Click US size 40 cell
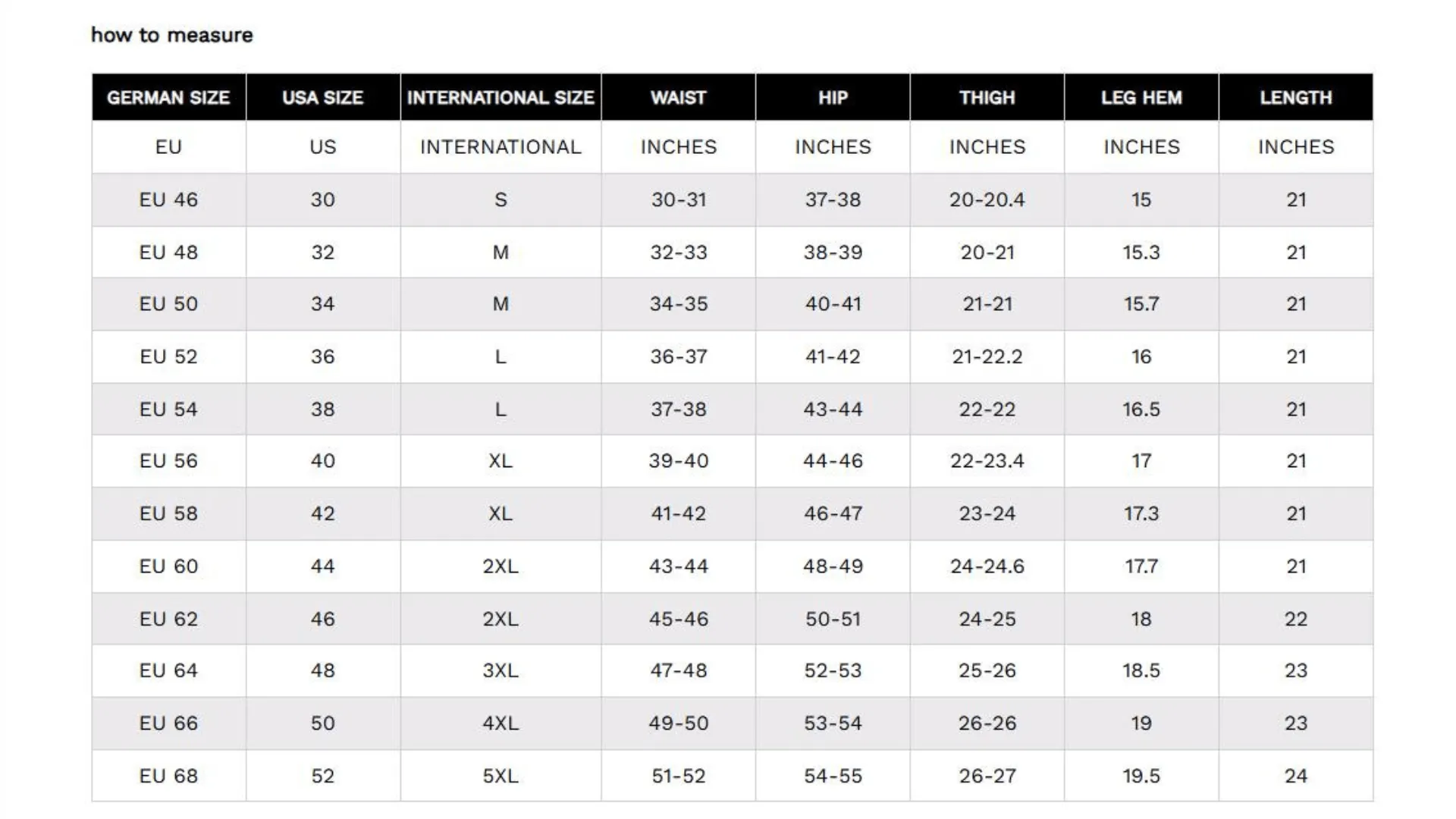Viewport: 1456px width, 819px height. [x=323, y=460]
